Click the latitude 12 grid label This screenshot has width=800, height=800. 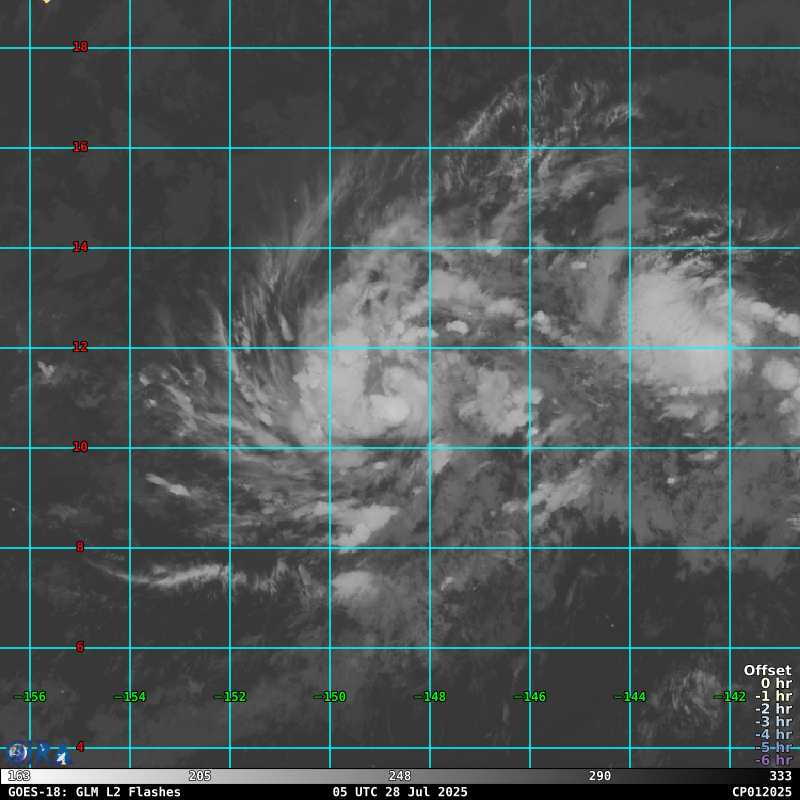(80, 347)
